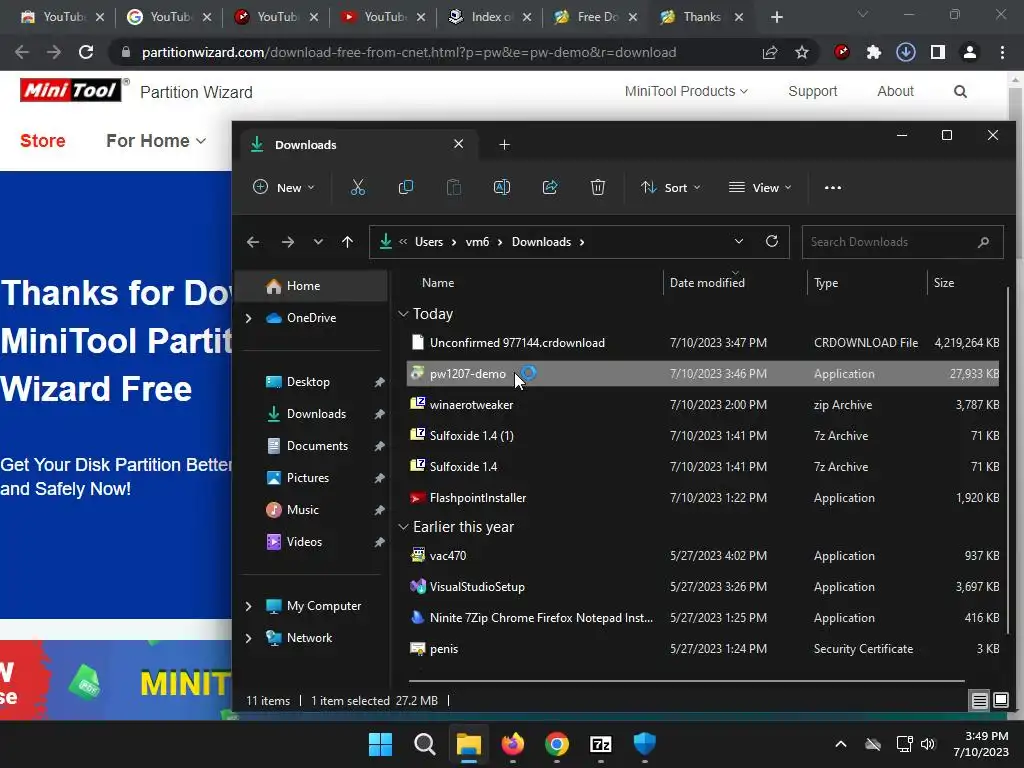Toggle Chrome side panel
Image resolution: width=1024 pixels, height=768 pixels.
pos(938,52)
